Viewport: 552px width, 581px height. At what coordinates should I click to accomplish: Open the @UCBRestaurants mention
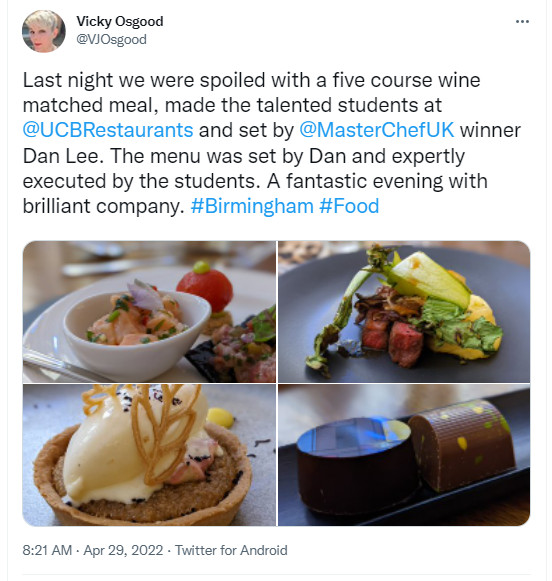[108, 130]
